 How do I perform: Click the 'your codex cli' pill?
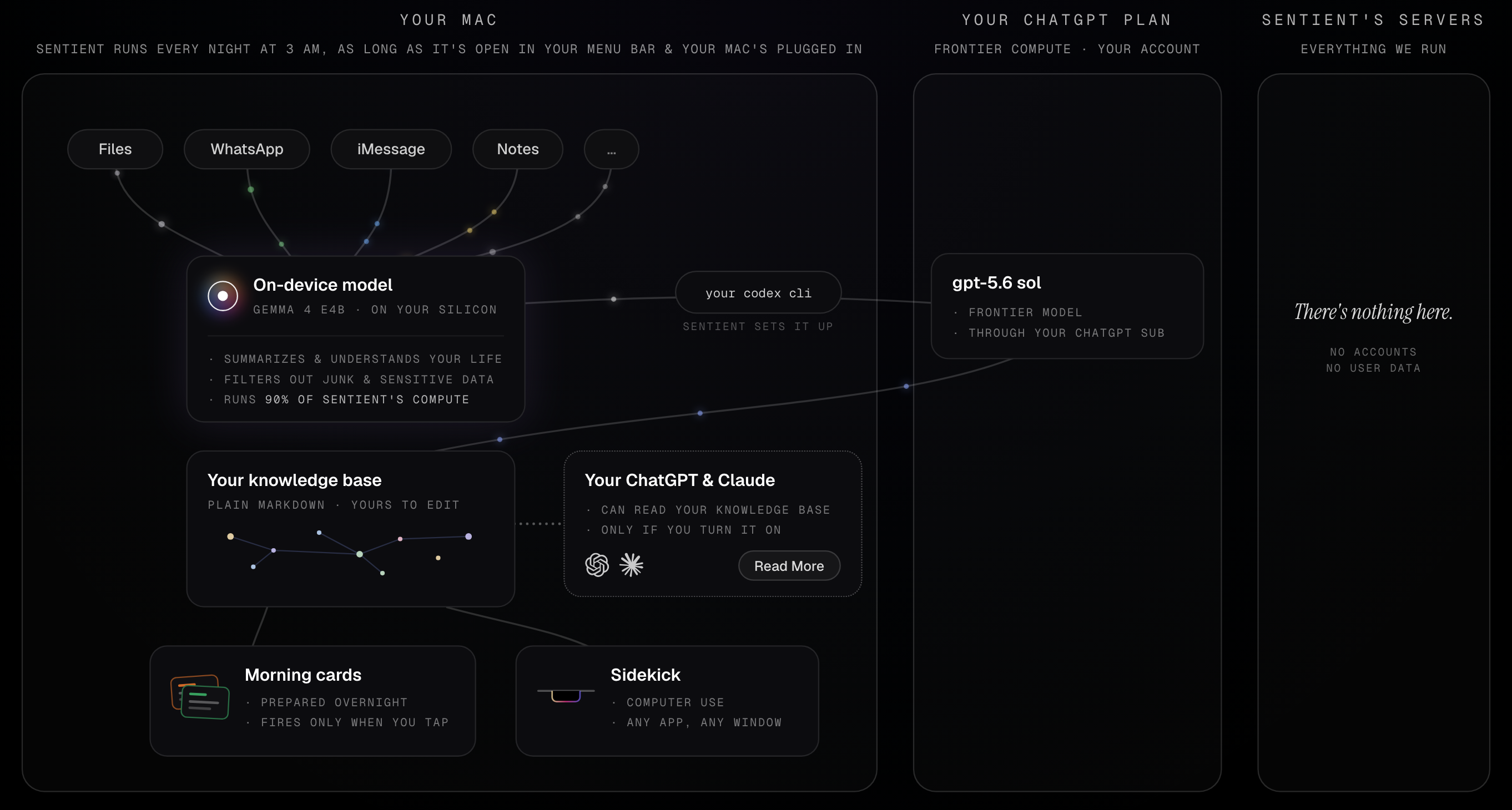(758, 292)
